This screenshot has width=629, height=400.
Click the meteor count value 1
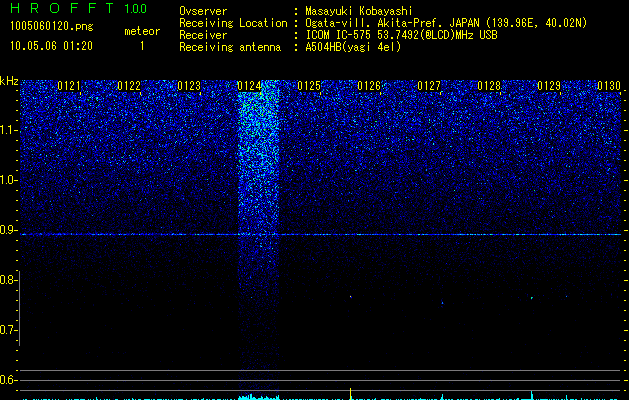click(x=142, y=46)
